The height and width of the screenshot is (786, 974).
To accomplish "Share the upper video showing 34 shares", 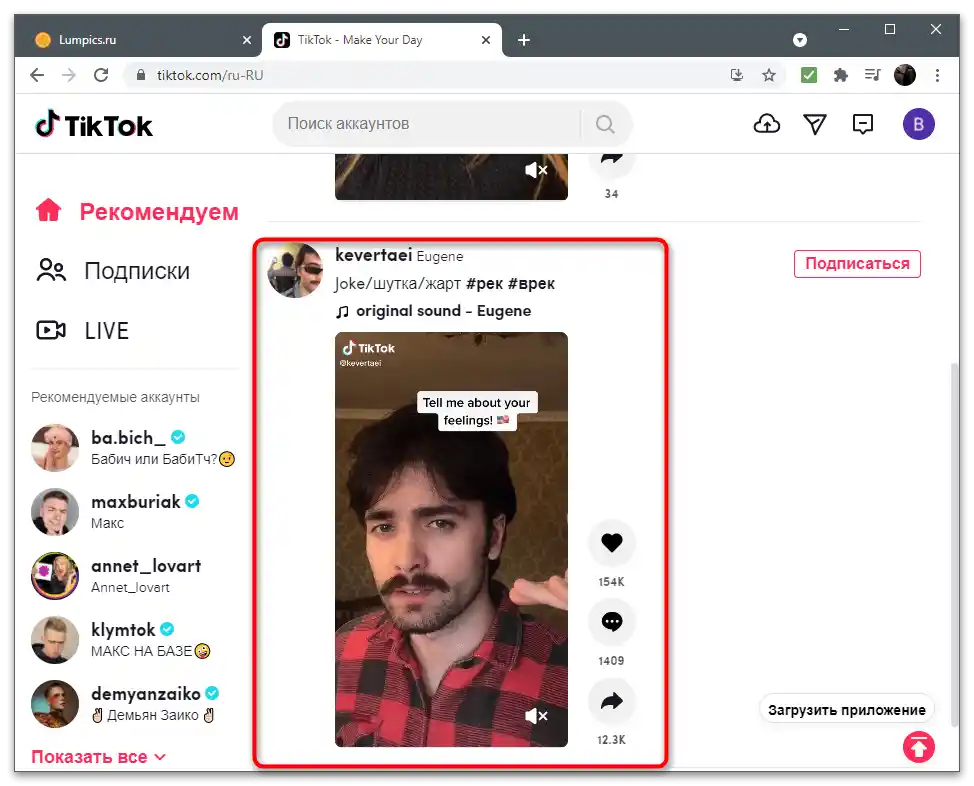I will point(611,163).
